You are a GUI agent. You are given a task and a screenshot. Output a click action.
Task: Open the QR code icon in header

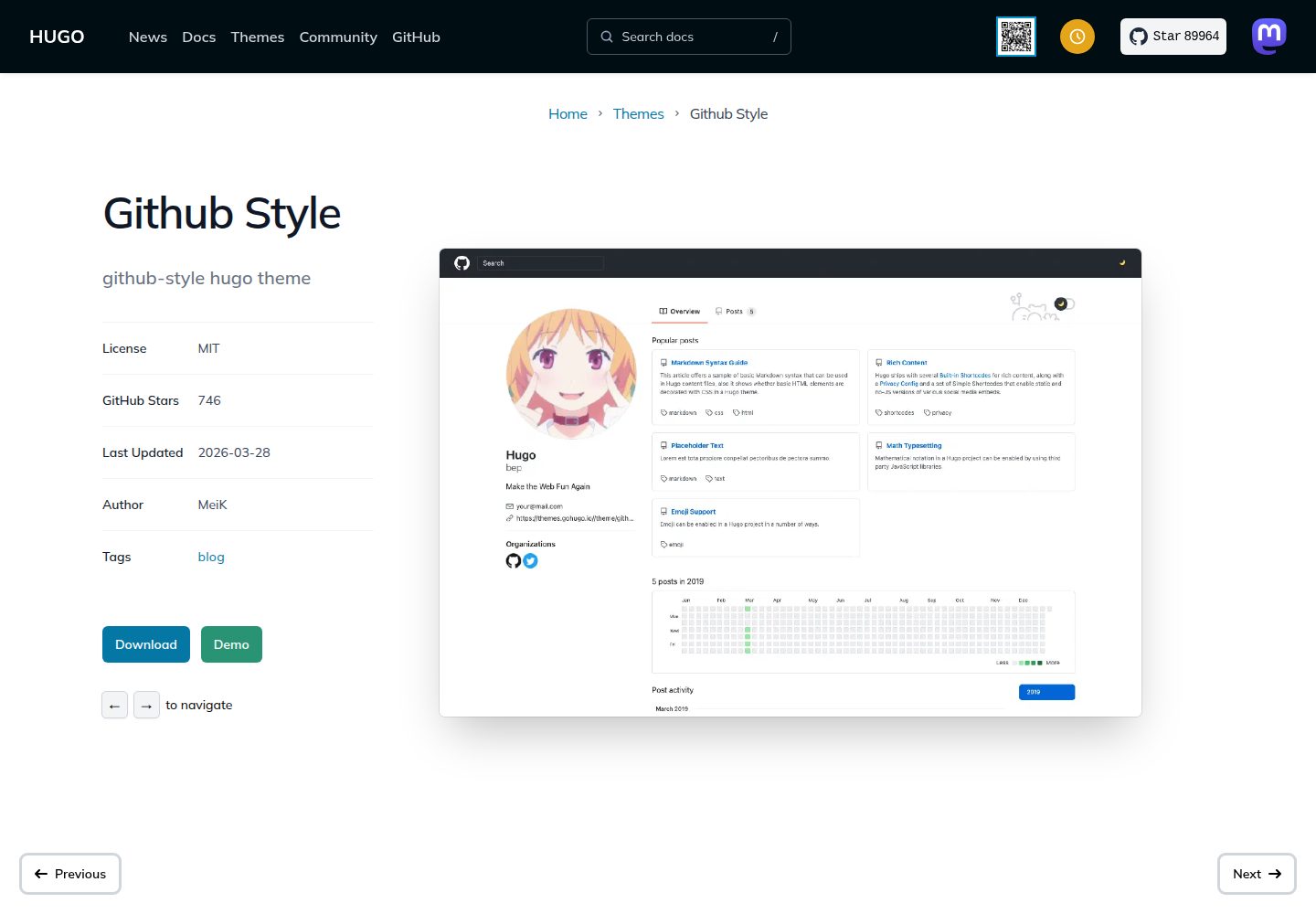tap(1016, 37)
